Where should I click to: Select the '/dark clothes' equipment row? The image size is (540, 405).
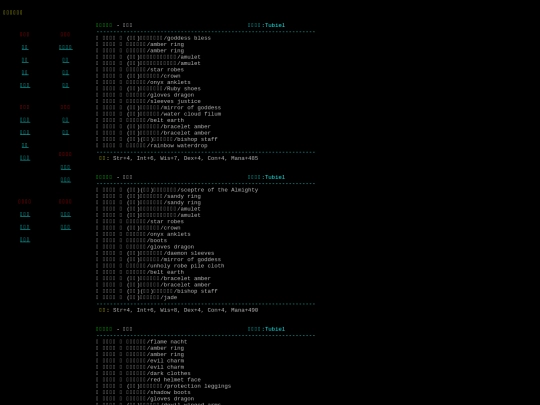pyautogui.click(x=143, y=373)
